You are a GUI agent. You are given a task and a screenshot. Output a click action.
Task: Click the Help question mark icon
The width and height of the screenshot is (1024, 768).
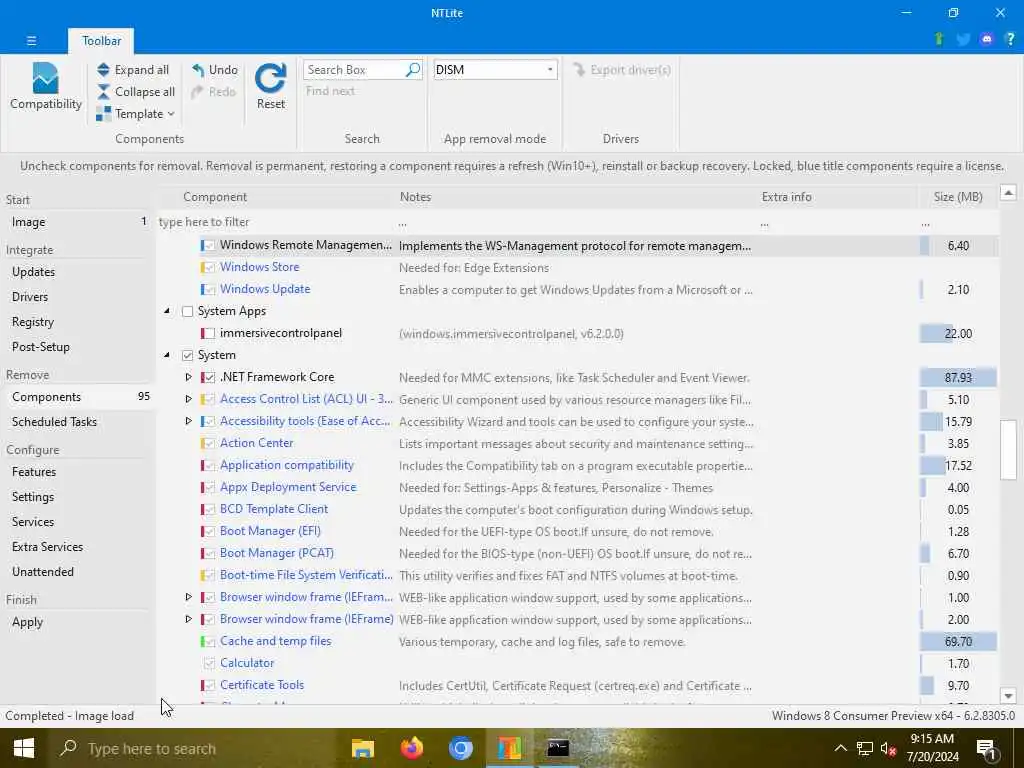[x=1010, y=39]
